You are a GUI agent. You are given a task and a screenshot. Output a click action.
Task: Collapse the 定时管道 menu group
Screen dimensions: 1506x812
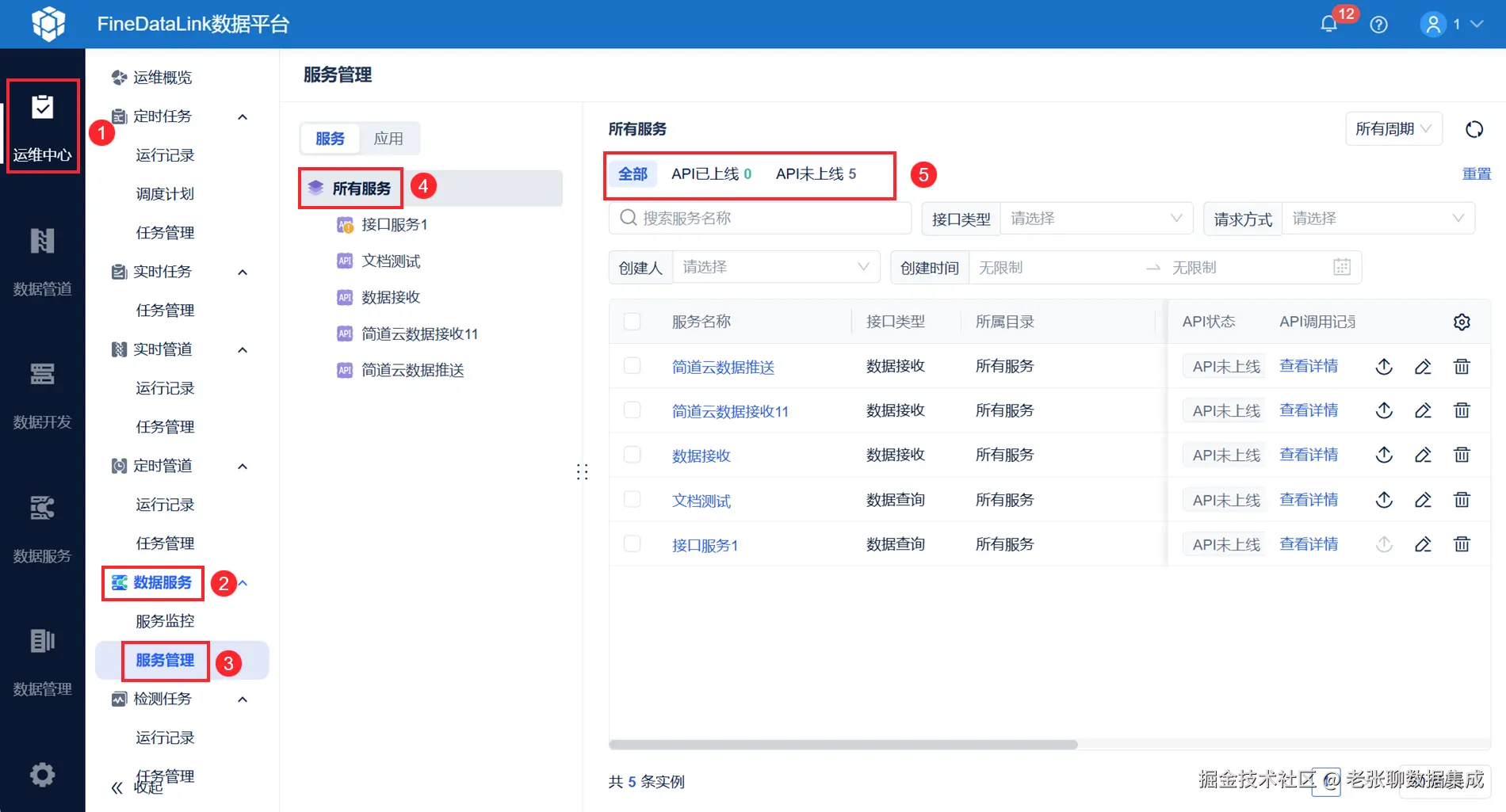point(243,467)
